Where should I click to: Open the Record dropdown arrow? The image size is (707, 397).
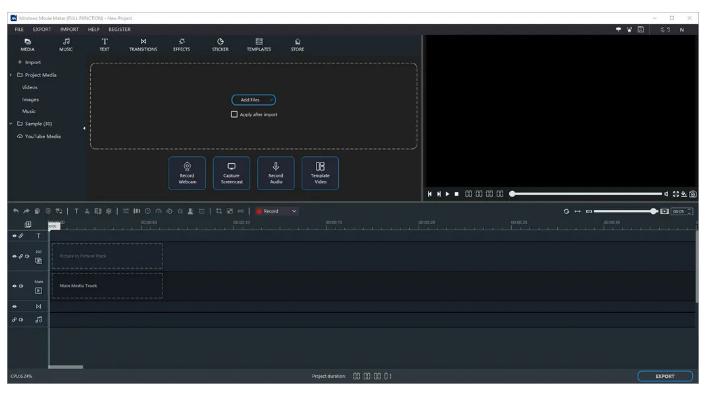point(294,211)
